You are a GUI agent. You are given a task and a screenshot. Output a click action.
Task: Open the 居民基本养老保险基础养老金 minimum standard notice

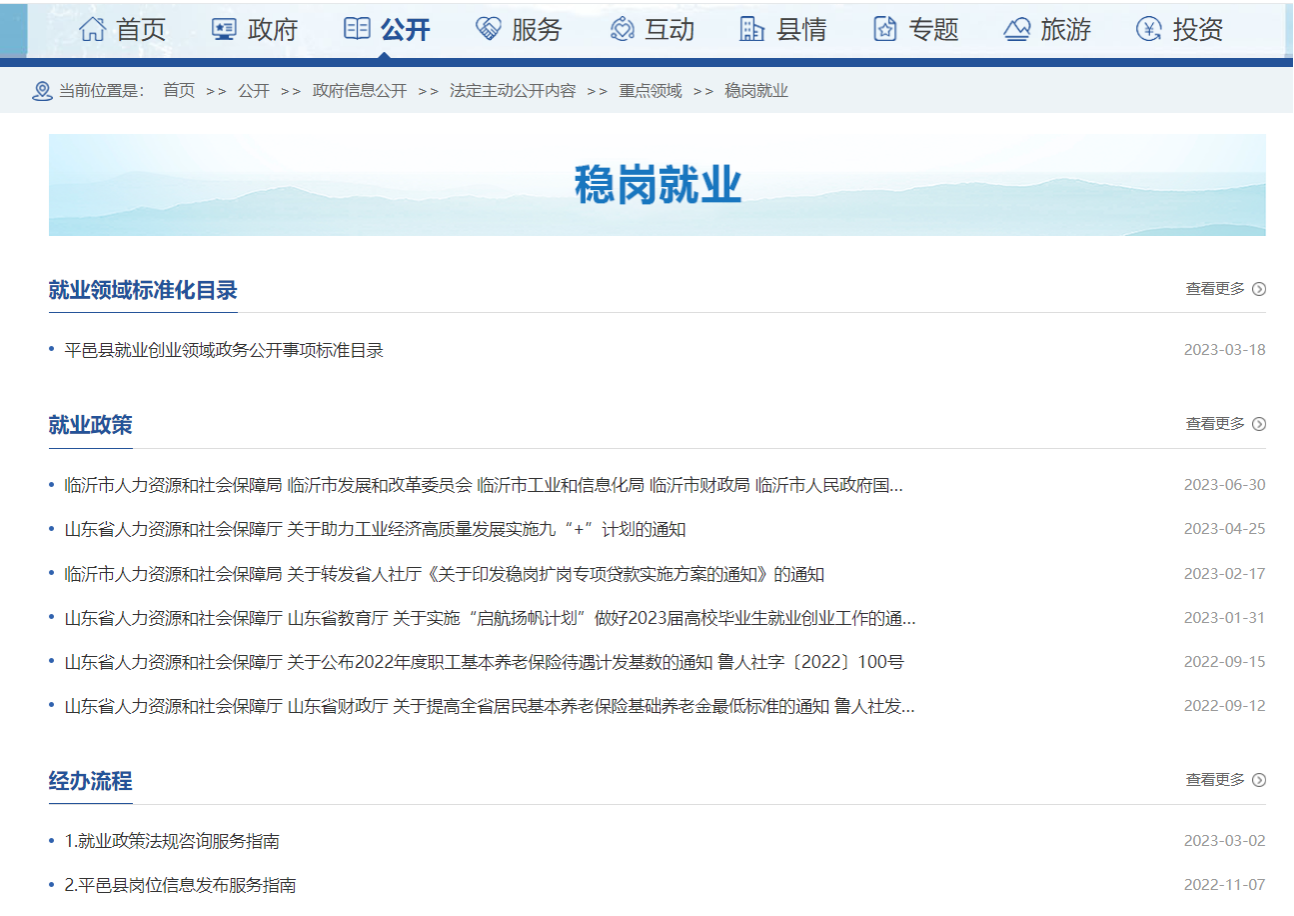(x=490, y=707)
